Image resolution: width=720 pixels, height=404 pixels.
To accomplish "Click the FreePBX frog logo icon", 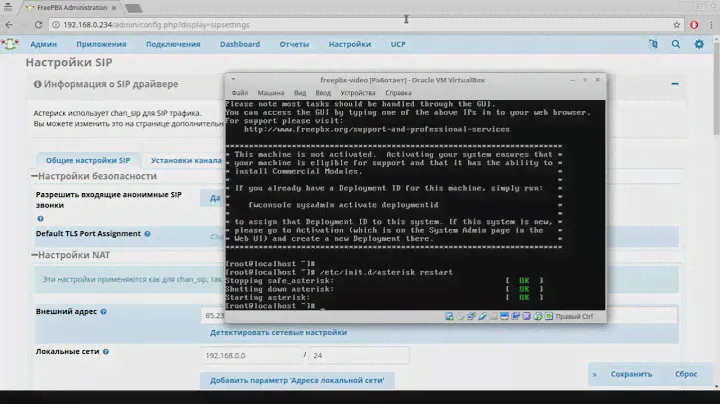I will click(x=11, y=44).
